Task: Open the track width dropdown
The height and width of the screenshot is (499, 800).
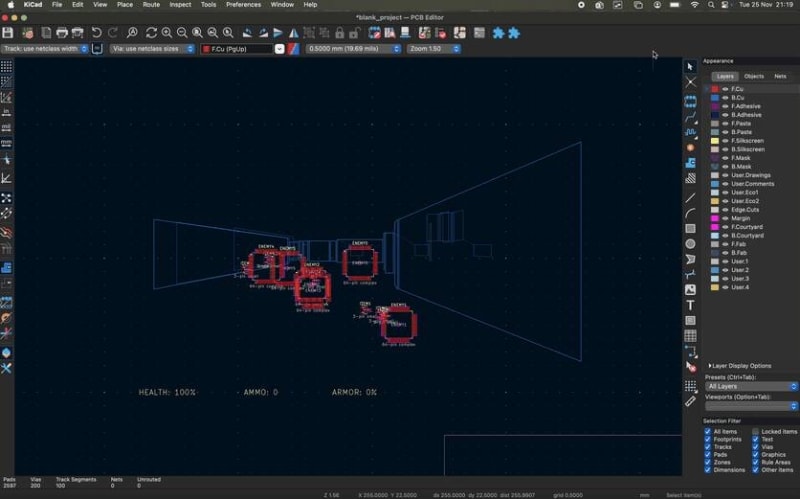Action: click(46, 48)
